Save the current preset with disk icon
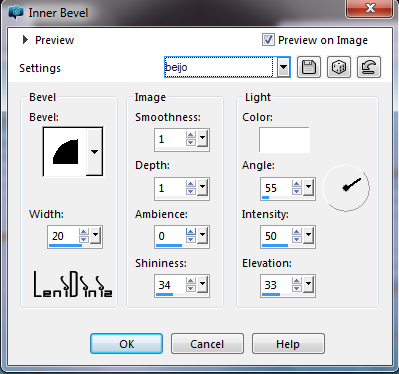The image size is (399, 374). pos(309,67)
